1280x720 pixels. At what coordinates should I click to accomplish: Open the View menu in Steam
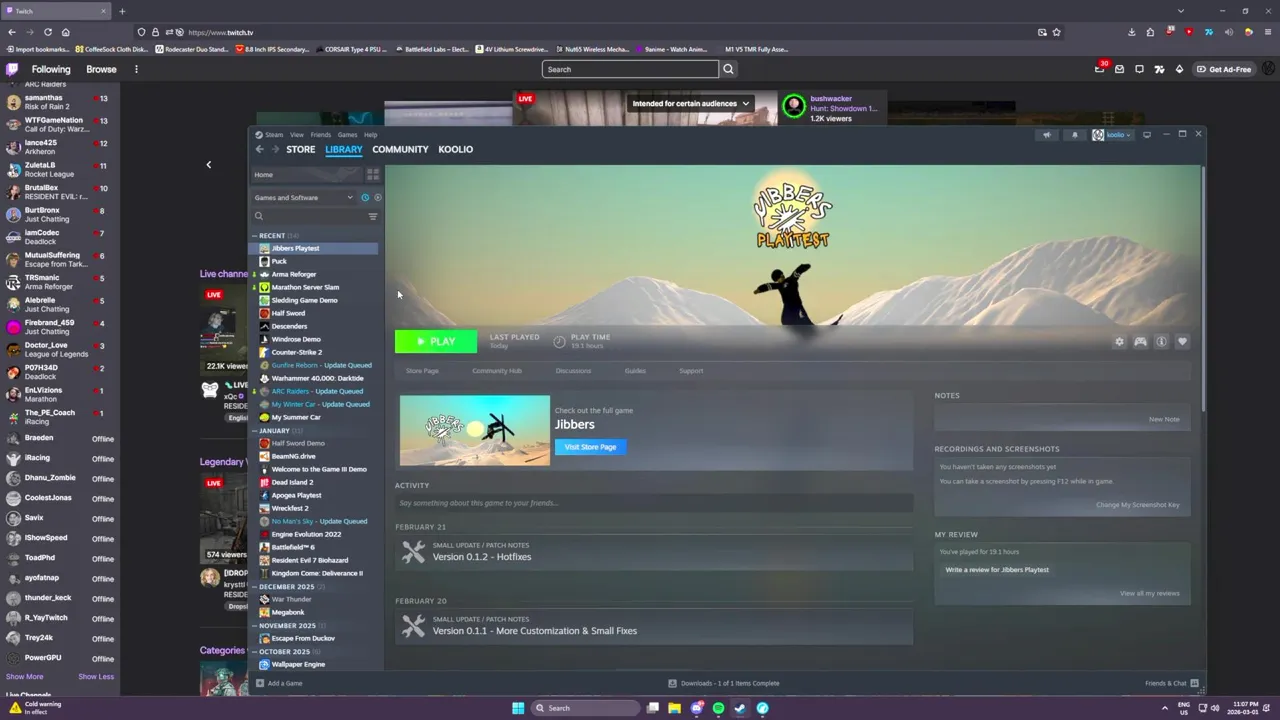click(297, 135)
